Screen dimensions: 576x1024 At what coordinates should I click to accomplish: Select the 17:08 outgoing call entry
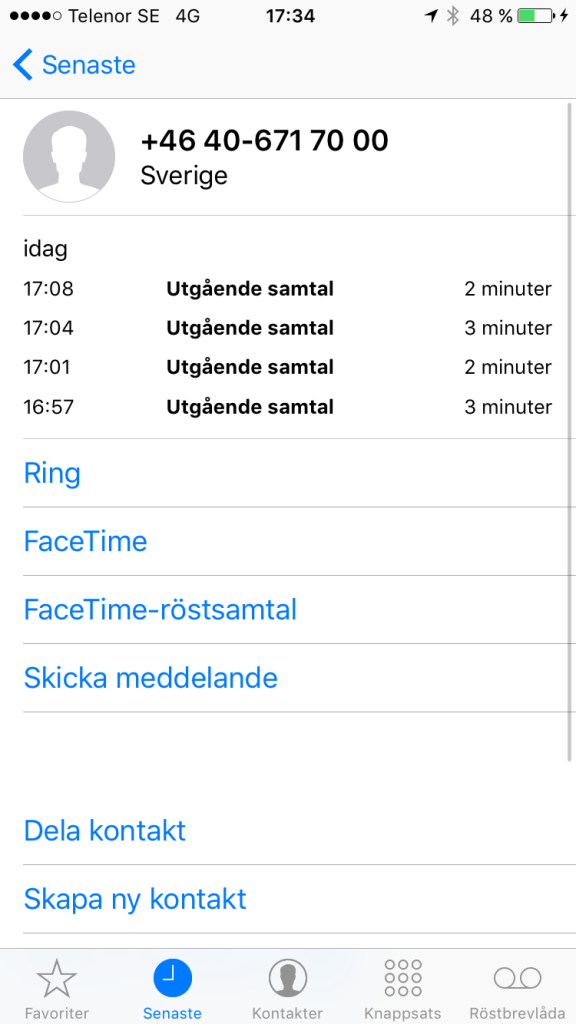[287, 289]
